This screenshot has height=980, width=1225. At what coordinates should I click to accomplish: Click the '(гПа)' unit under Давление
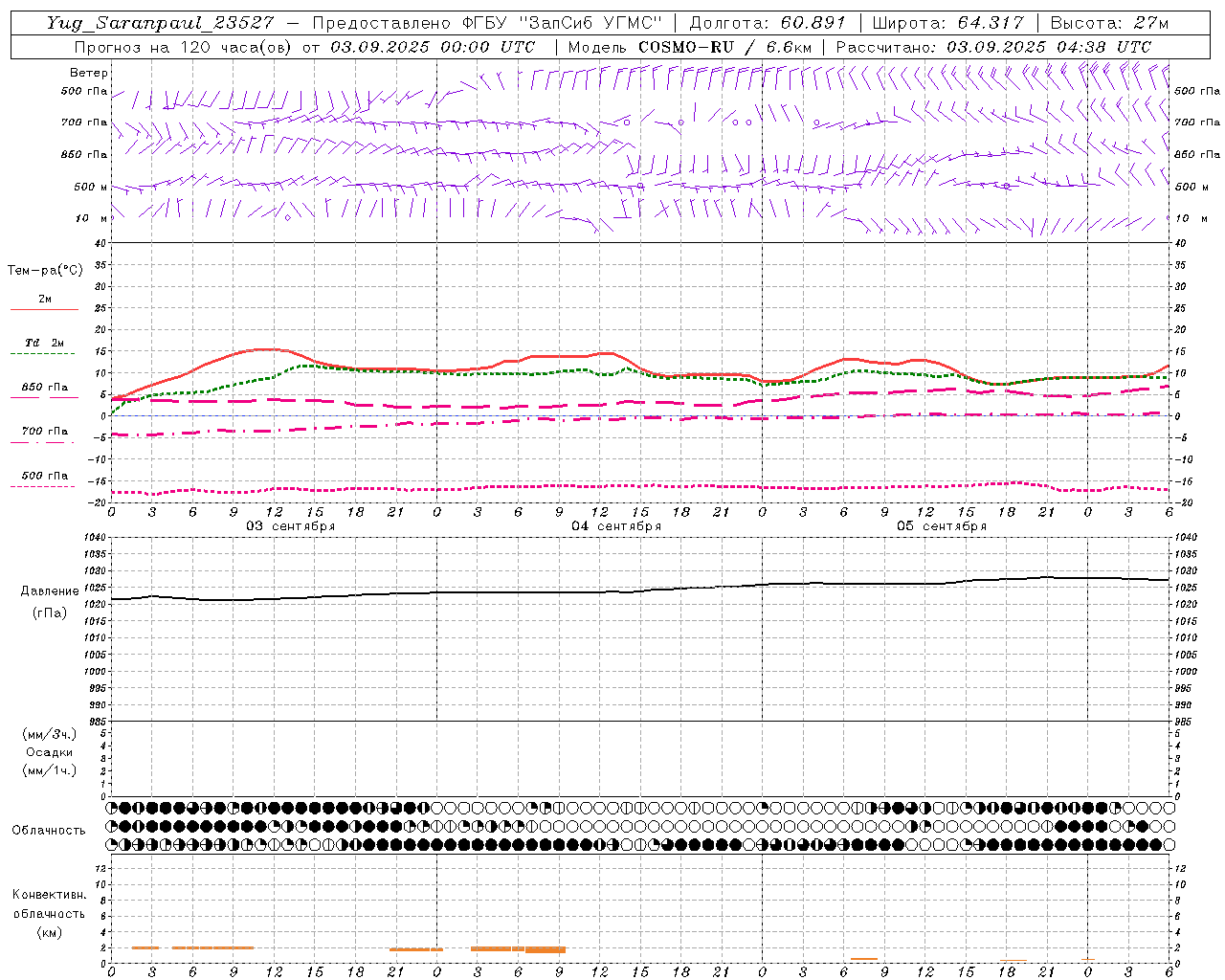49,612
